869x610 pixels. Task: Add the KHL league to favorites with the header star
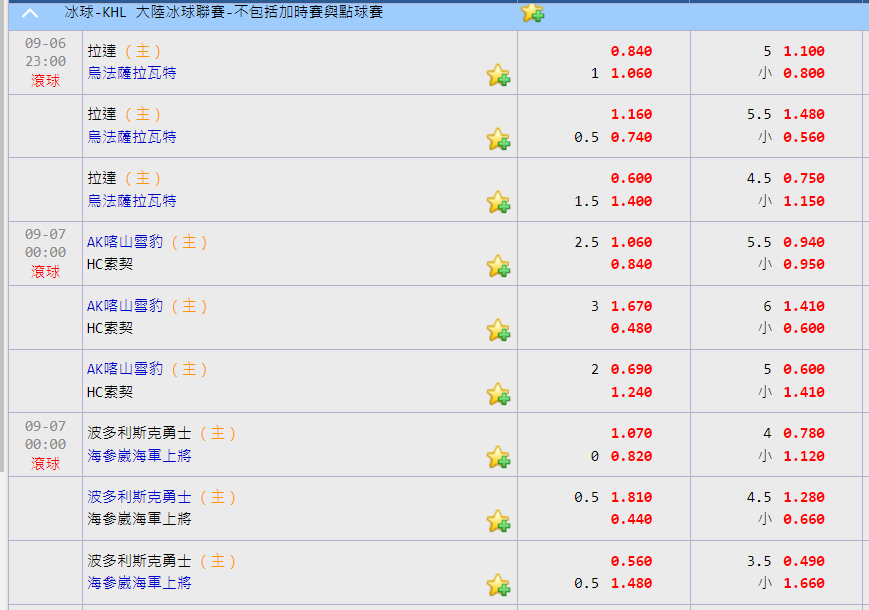click(x=533, y=13)
